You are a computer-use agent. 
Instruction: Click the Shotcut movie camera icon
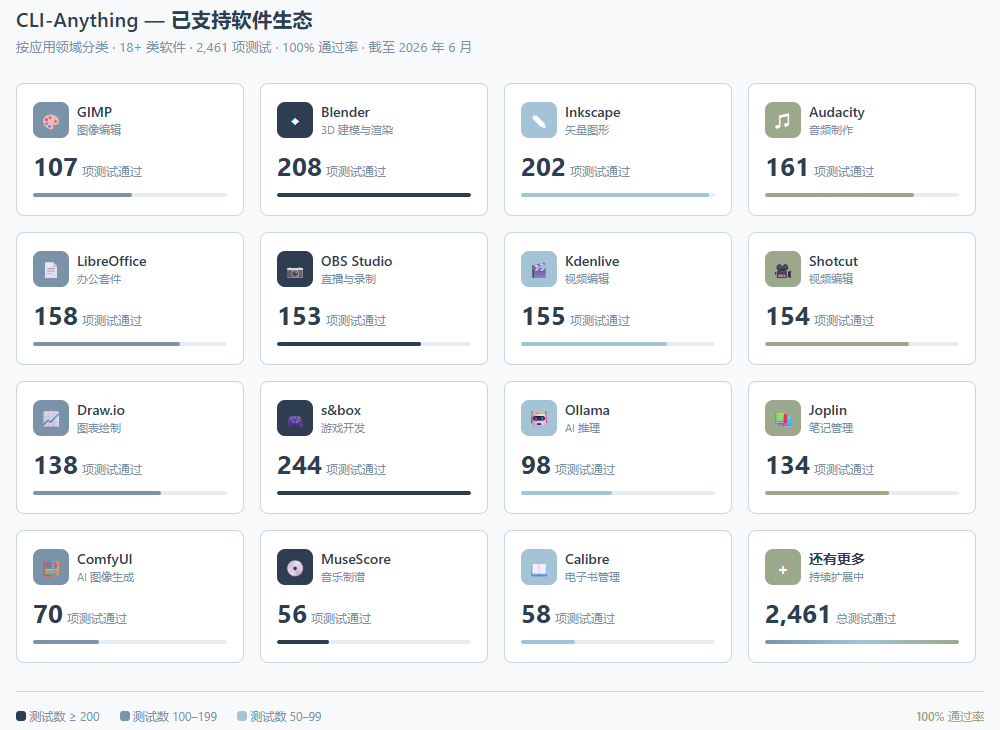click(783, 269)
